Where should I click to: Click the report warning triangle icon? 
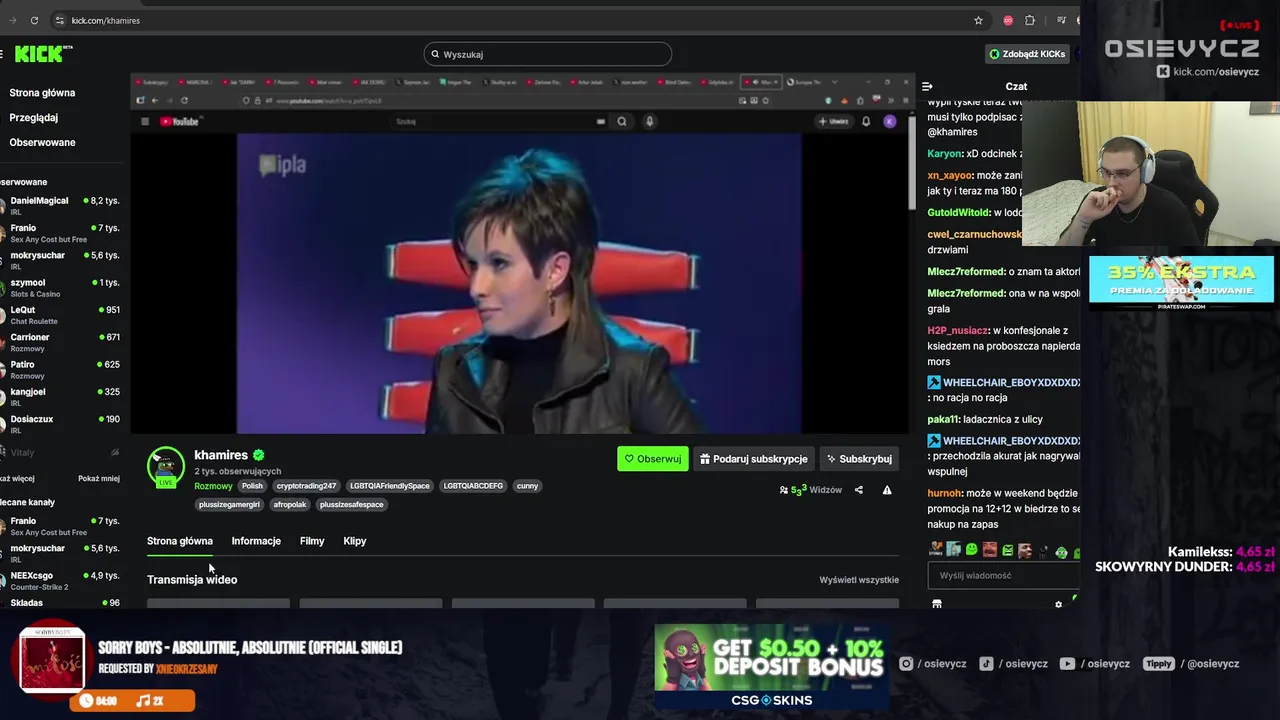point(887,490)
